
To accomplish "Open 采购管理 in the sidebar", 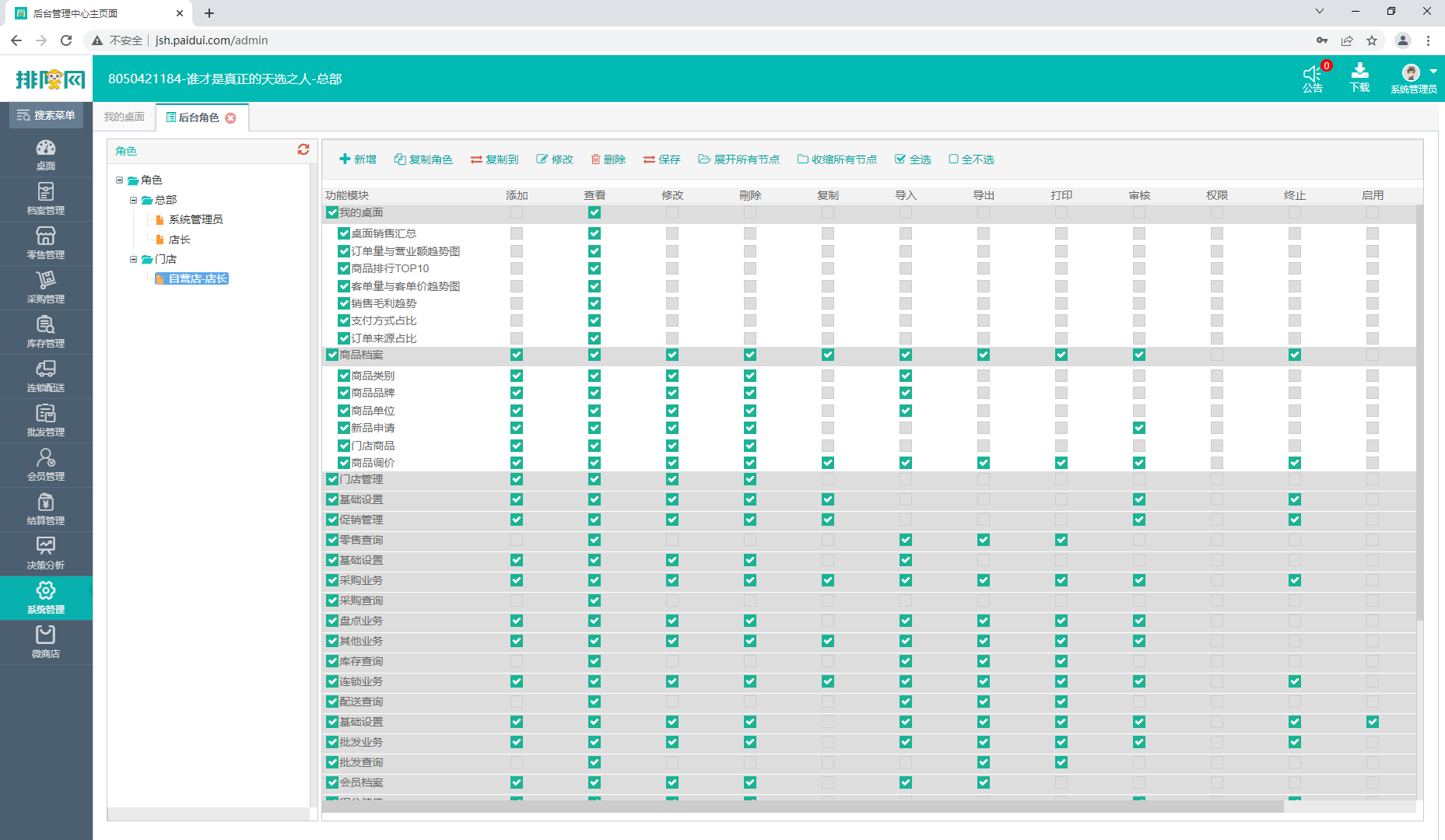I will point(46,288).
